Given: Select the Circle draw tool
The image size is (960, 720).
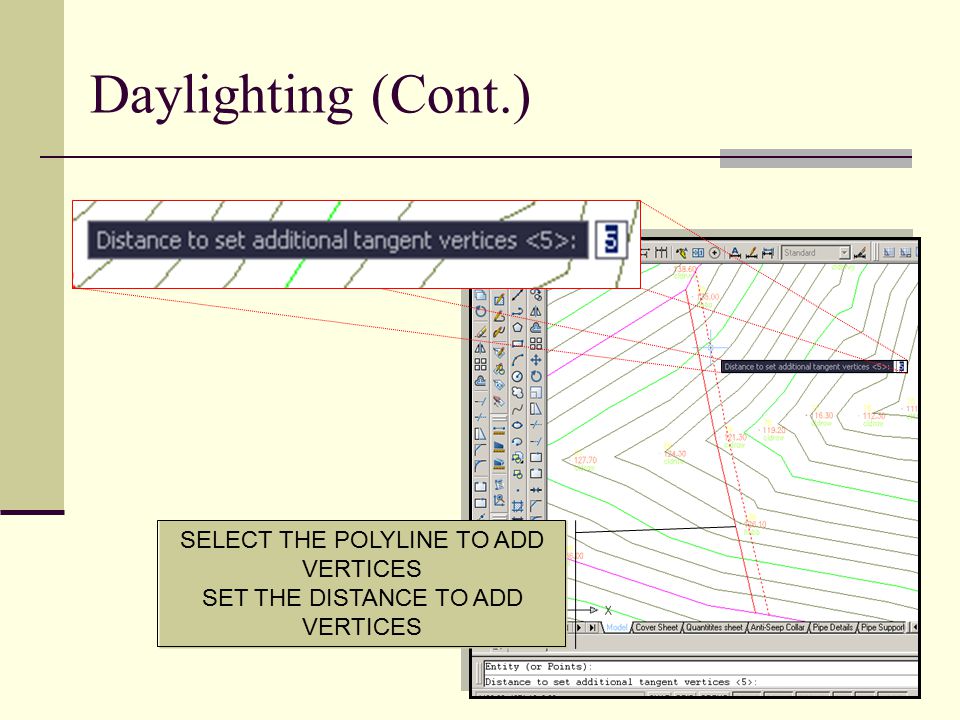Looking at the screenshot, I should click(x=517, y=377).
